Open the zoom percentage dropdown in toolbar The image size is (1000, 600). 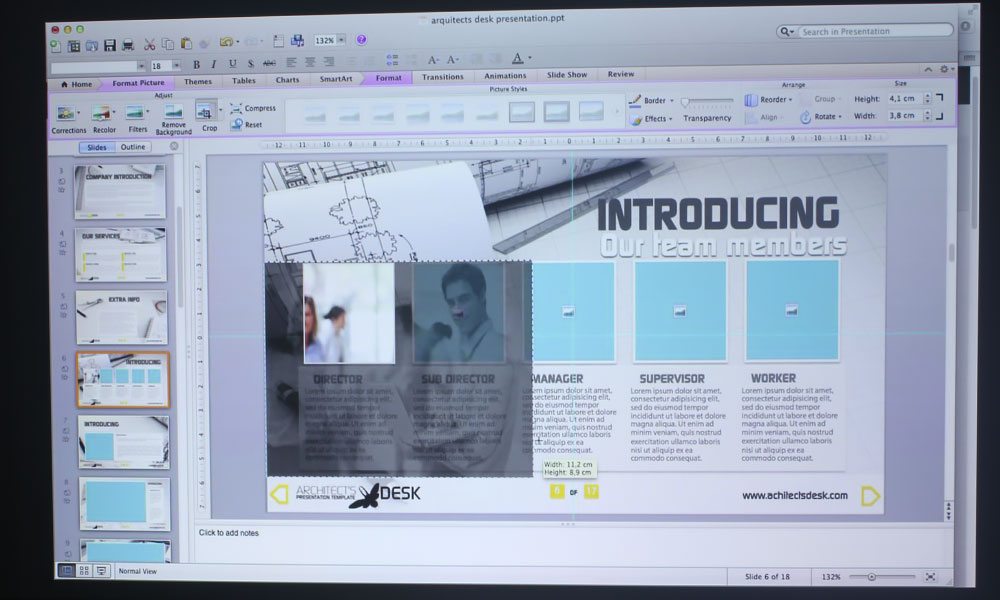[341, 41]
